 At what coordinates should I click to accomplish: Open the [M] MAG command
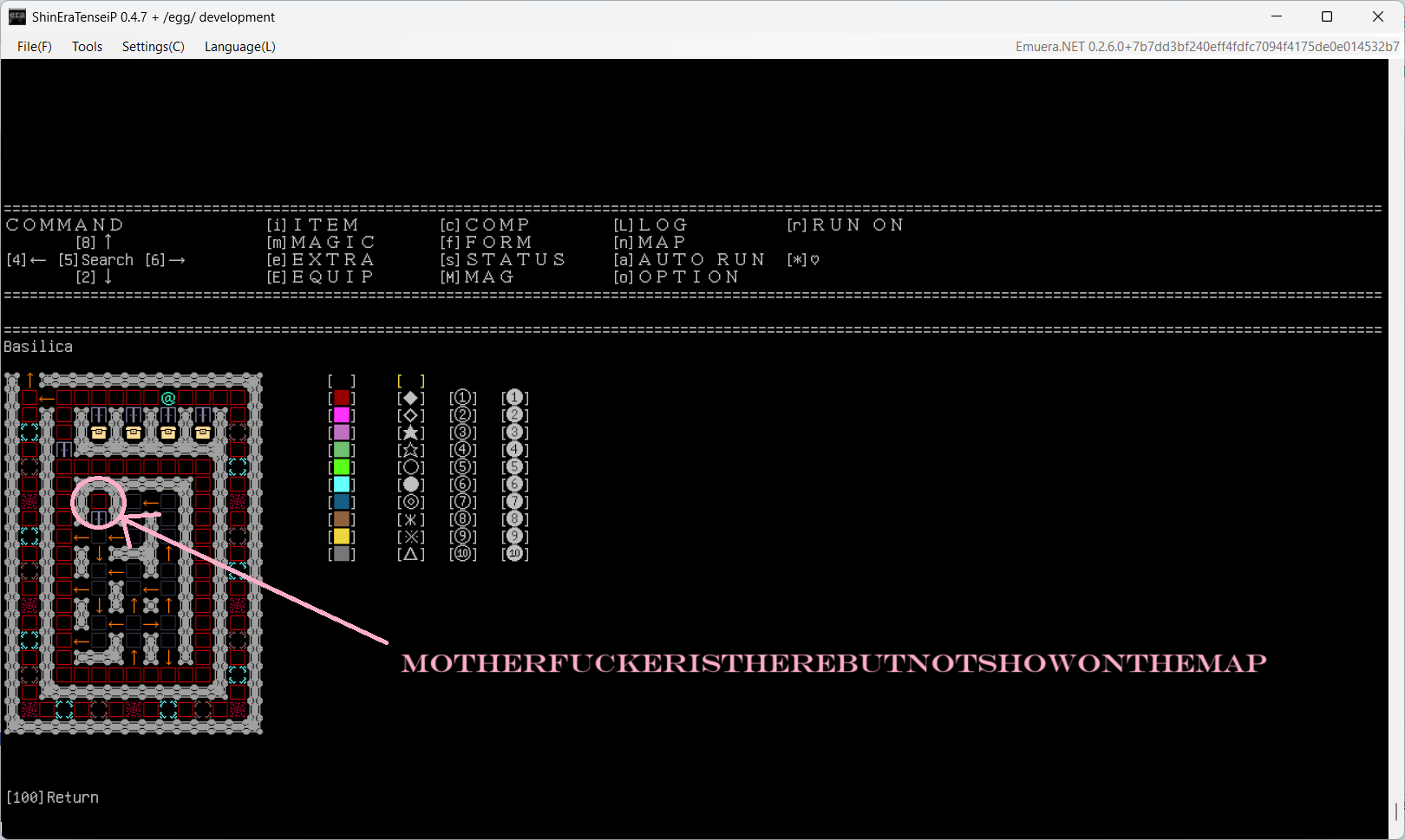(x=478, y=277)
